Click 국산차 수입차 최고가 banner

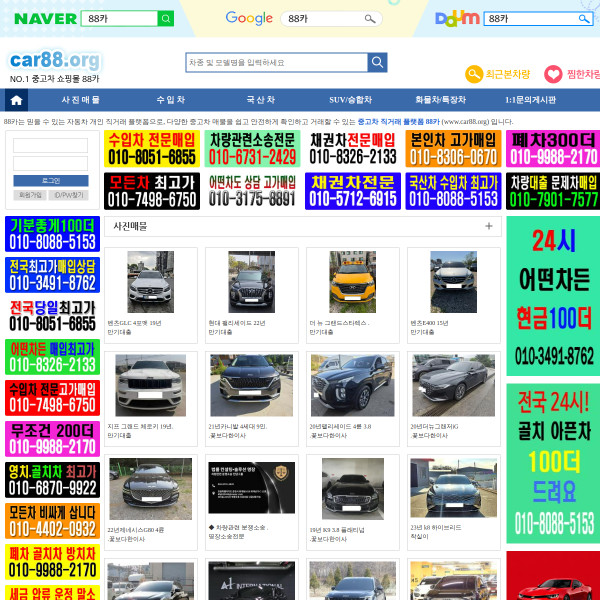click(453, 191)
